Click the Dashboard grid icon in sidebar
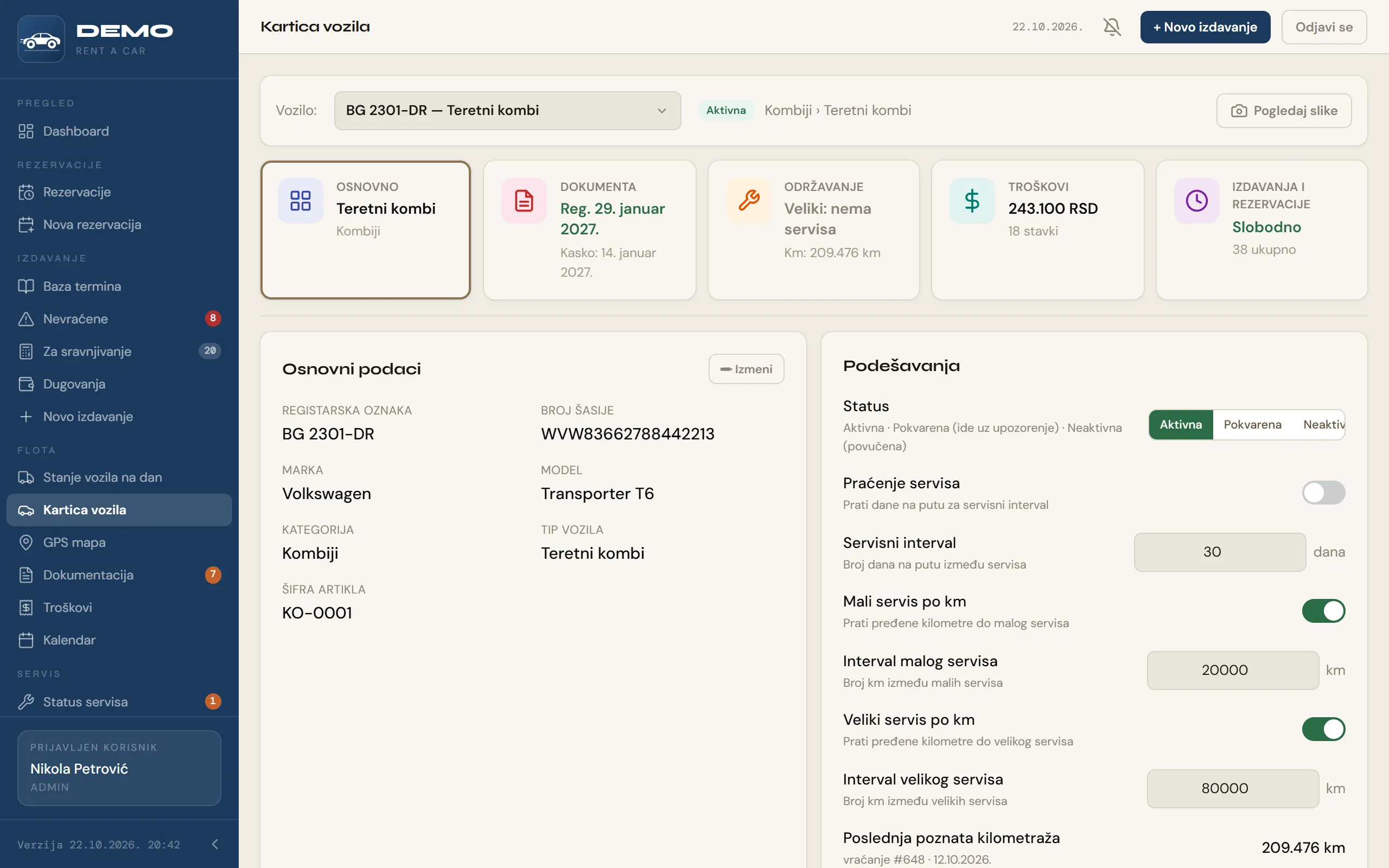 click(x=26, y=131)
